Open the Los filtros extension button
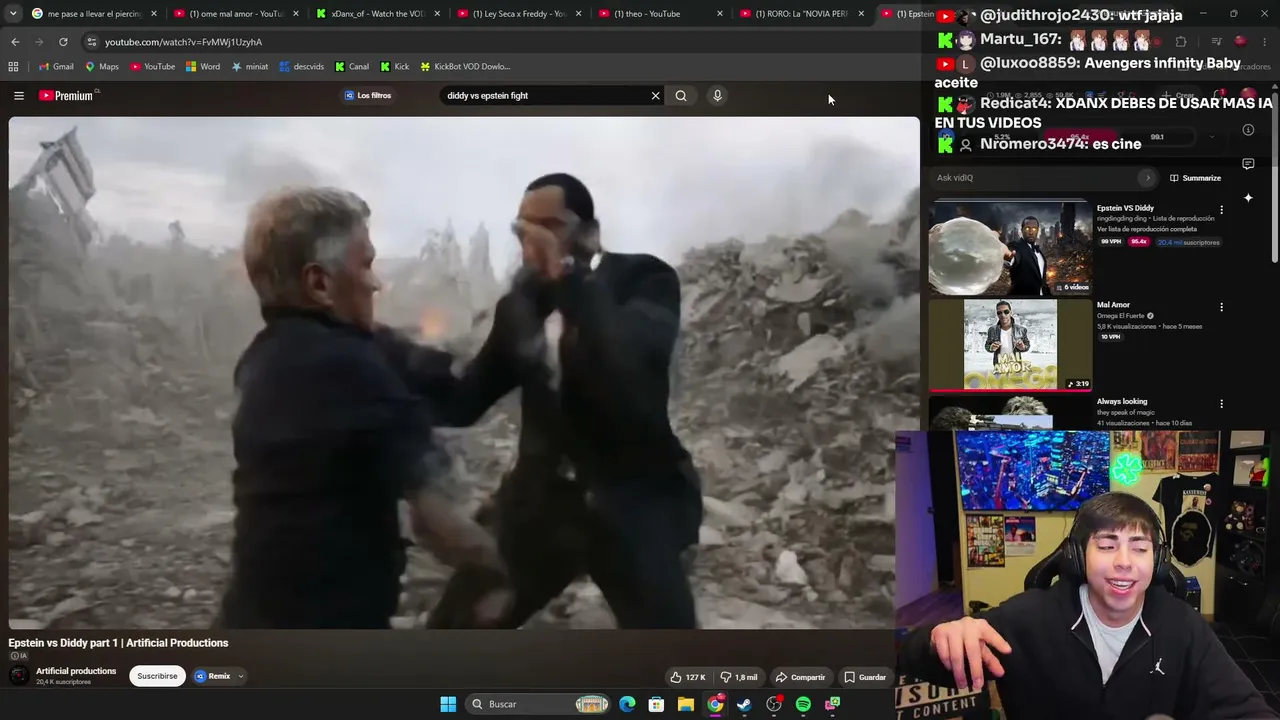1280x720 pixels. pyautogui.click(x=368, y=96)
